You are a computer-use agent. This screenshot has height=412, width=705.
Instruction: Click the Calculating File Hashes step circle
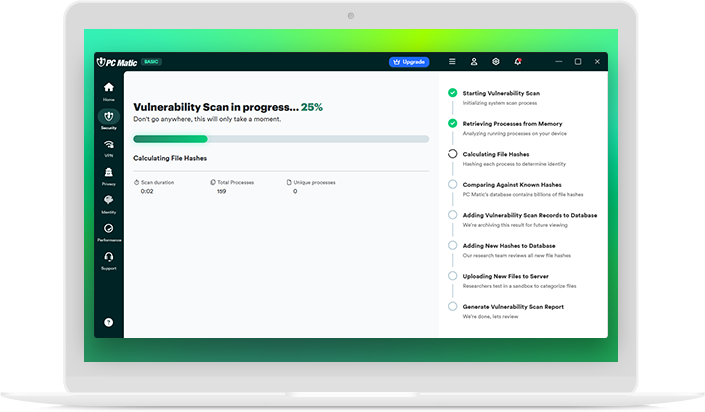pos(452,154)
